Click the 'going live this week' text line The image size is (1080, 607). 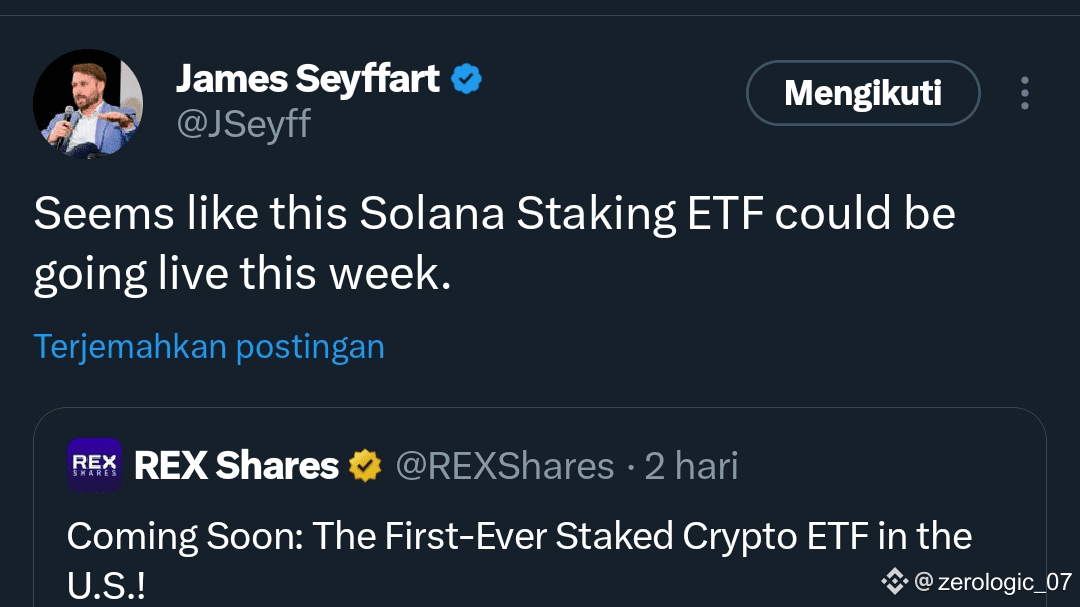242,275
